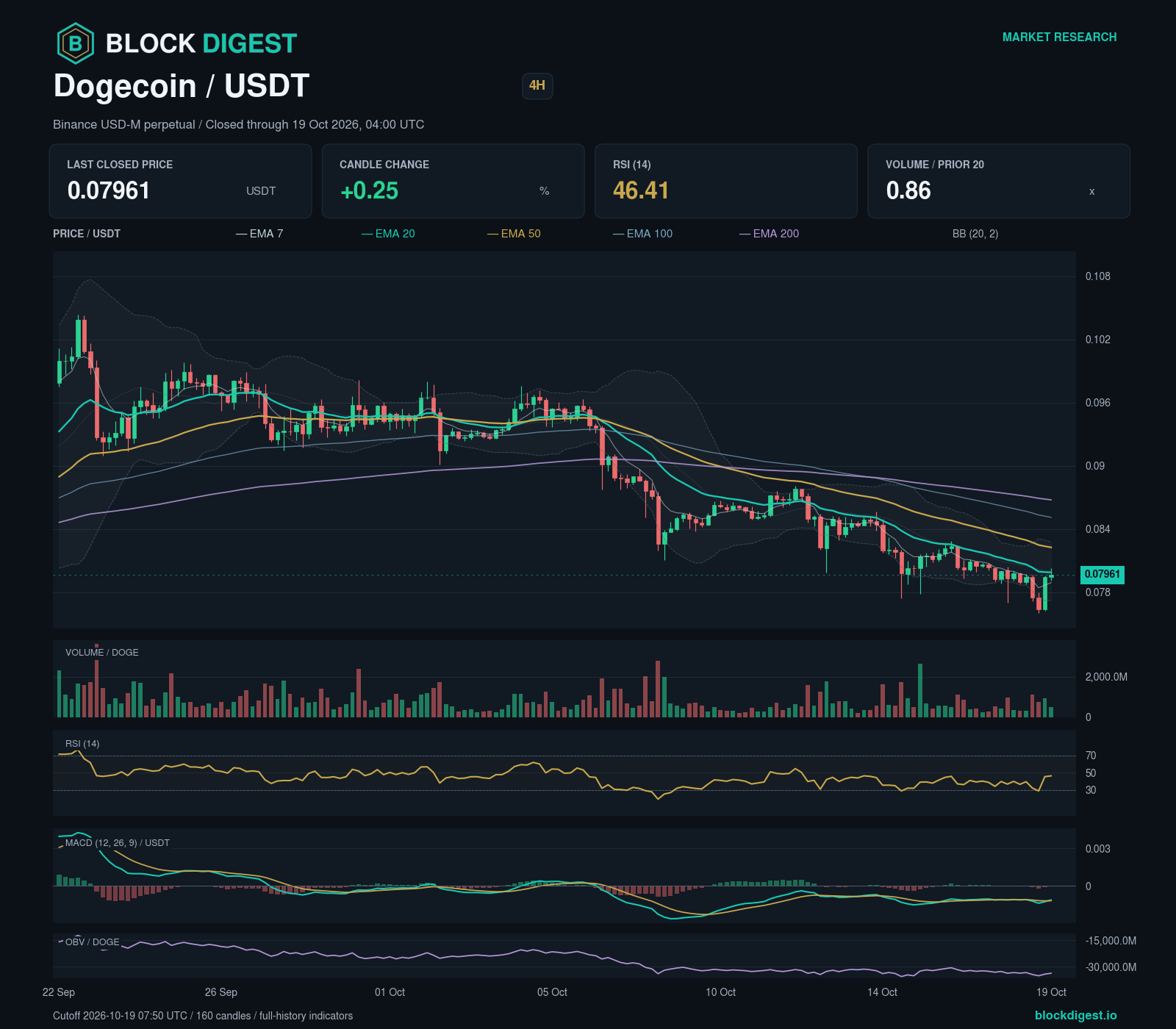1176x1029 pixels.
Task: Click the 2,000.0M volume axis label
Action: pyautogui.click(x=1106, y=676)
